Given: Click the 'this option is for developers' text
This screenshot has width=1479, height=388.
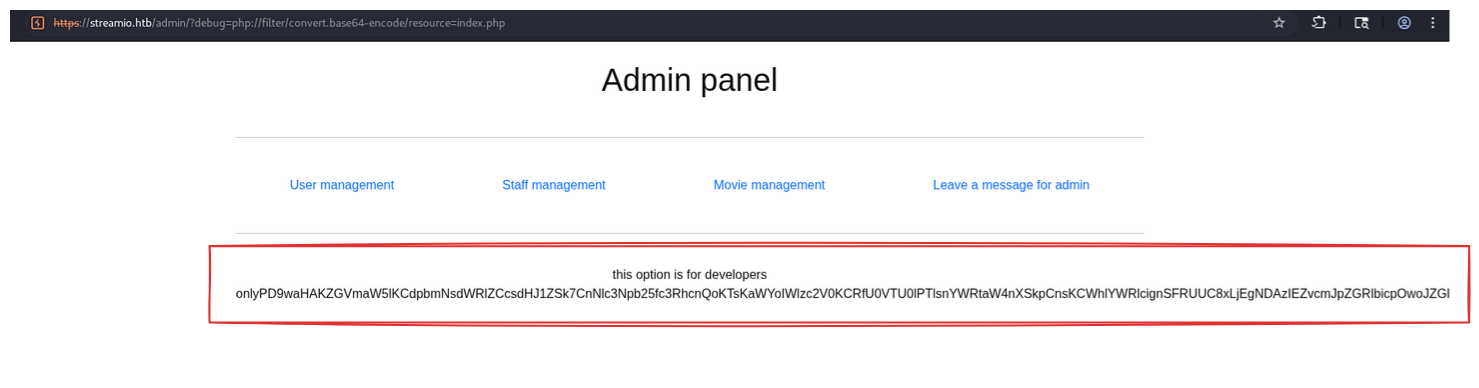Looking at the screenshot, I should click(x=690, y=274).
